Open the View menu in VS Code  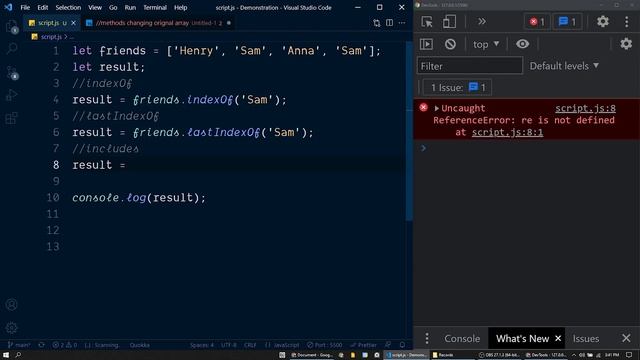(x=95, y=7)
